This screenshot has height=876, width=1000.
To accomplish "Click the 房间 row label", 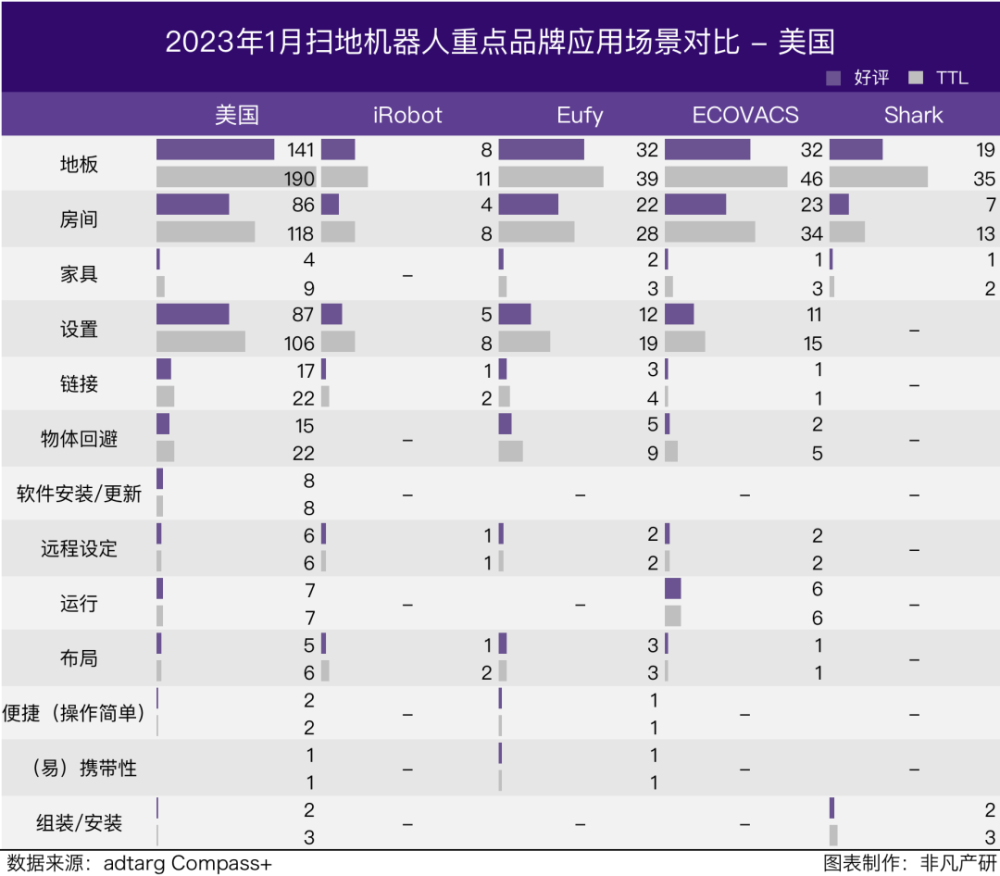I will point(79,219).
